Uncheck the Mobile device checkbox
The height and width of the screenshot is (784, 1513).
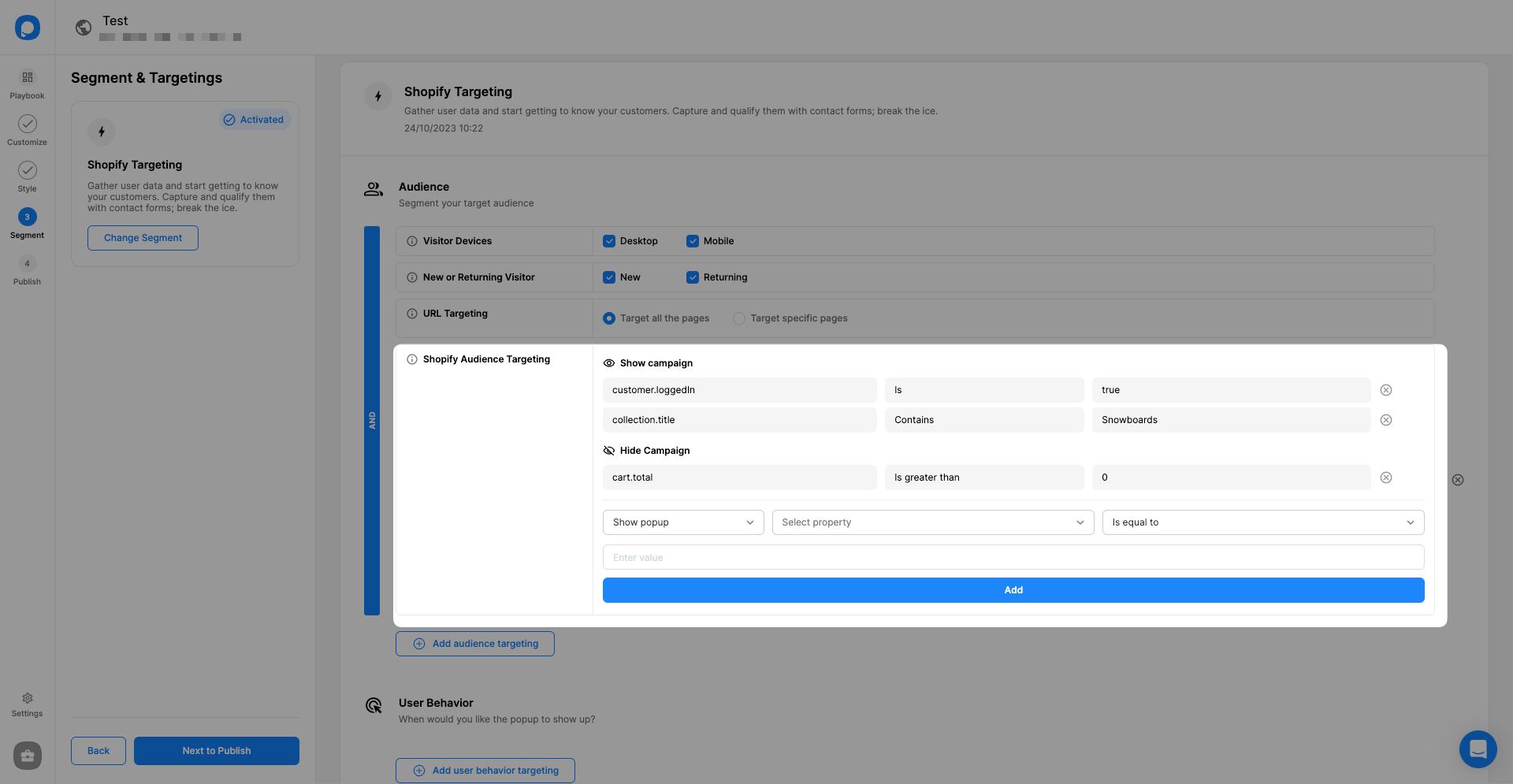point(693,241)
